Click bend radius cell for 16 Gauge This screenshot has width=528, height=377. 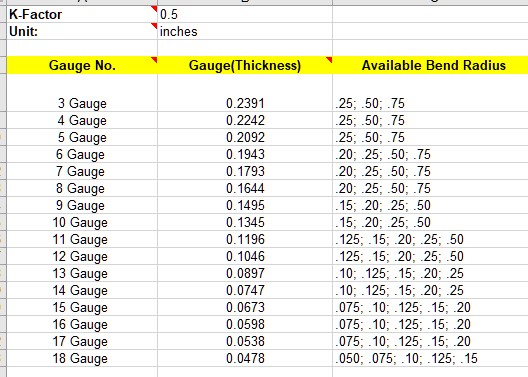(430, 324)
